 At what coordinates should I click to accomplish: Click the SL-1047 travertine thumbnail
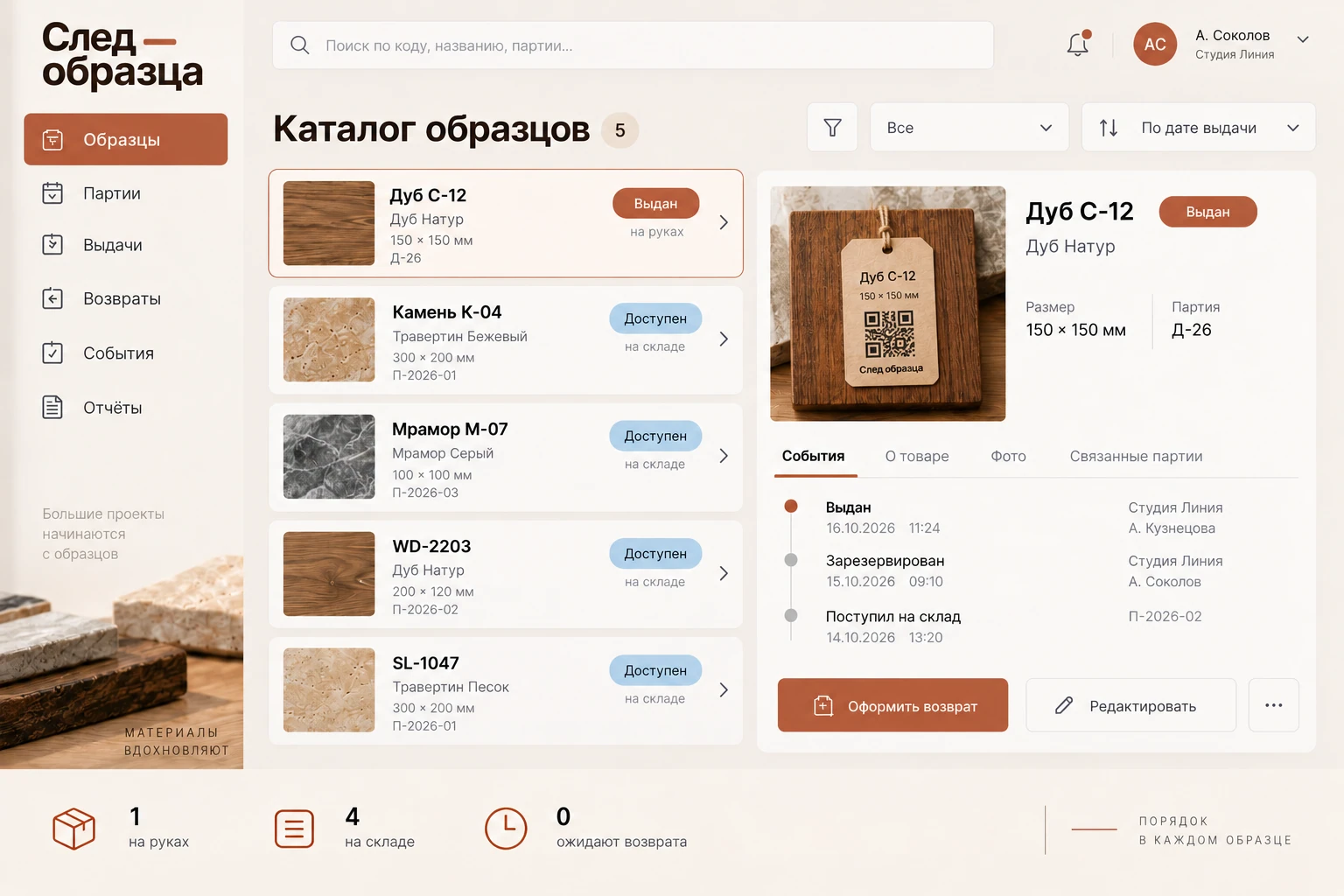[329, 690]
